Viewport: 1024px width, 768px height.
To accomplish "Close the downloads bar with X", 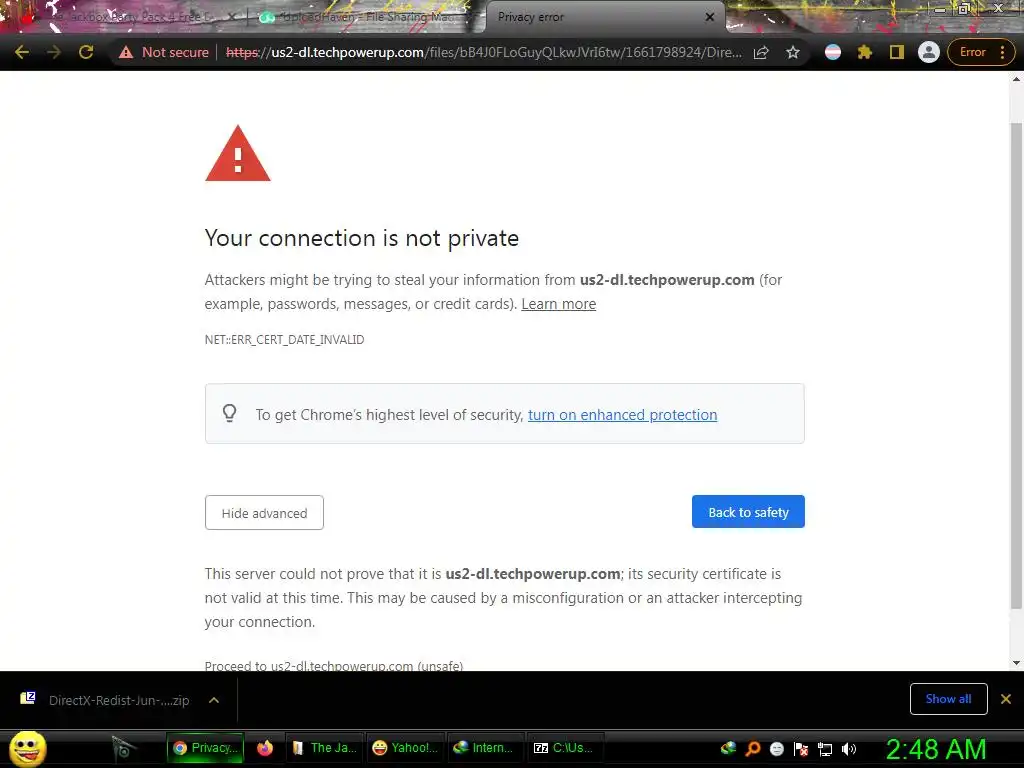I will (x=1006, y=699).
